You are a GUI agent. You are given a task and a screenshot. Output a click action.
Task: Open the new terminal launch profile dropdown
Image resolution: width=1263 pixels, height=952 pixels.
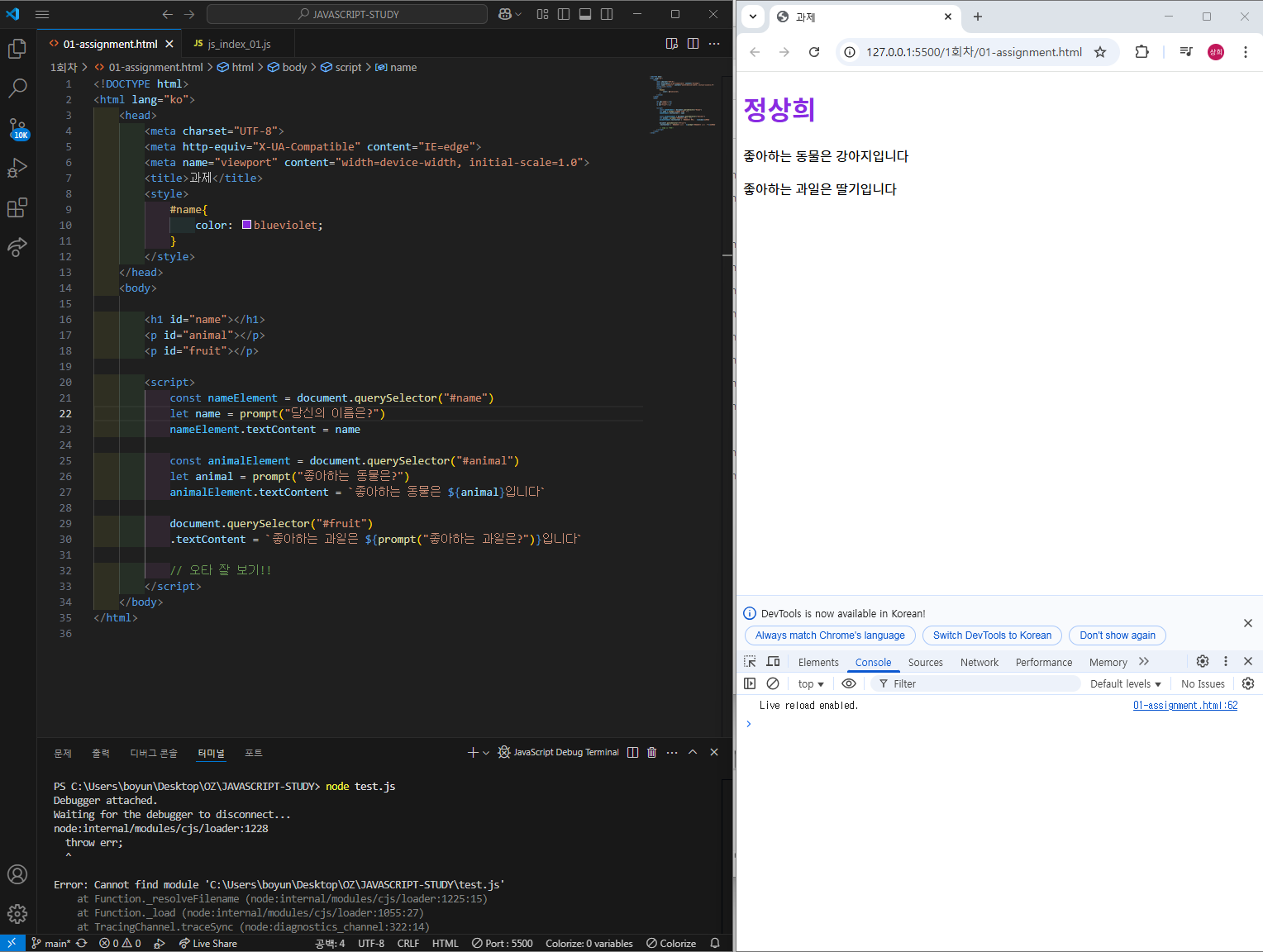(486, 752)
